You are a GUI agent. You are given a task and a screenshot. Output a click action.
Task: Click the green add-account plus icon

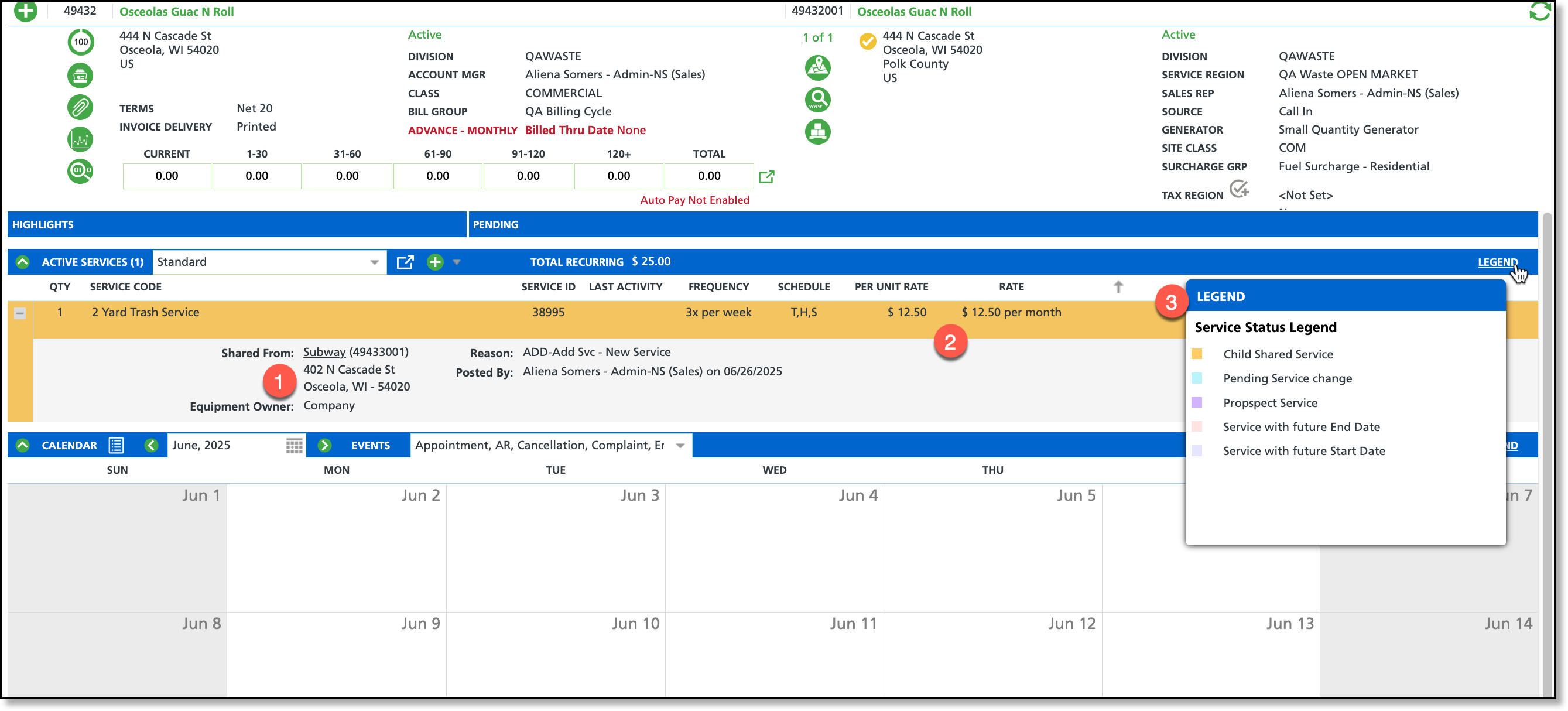(x=25, y=11)
